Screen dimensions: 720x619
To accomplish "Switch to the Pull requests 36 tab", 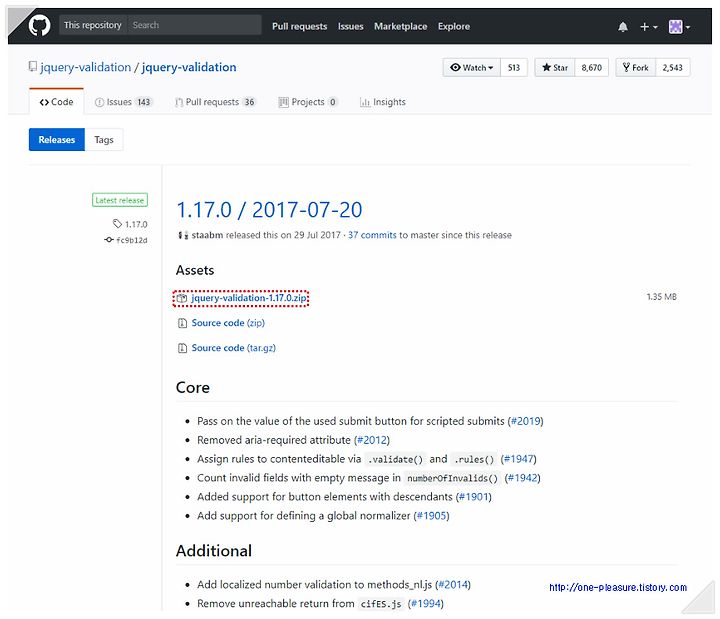I will pos(215,102).
